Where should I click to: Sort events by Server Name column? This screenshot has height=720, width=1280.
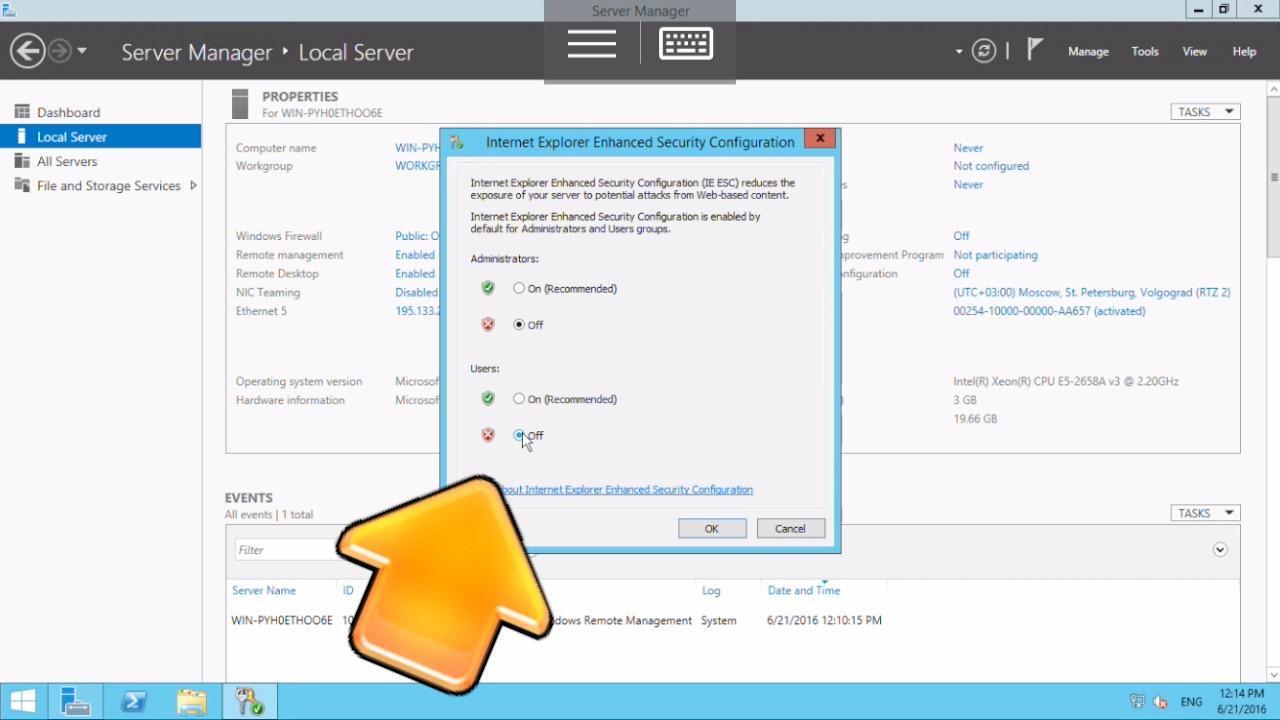click(x=264, y=590)
